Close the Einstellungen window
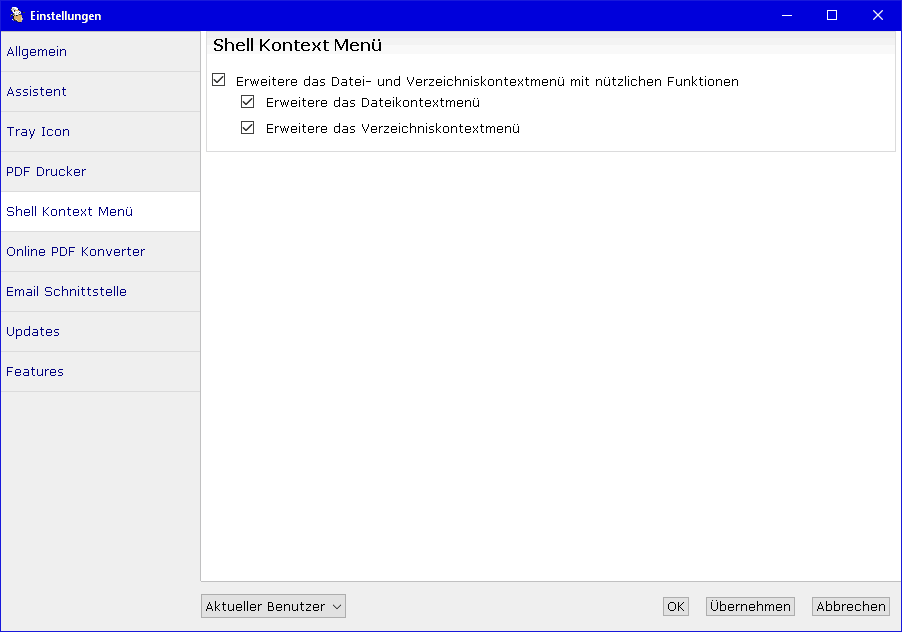This screenshot has width=902, height=632. 878,15
